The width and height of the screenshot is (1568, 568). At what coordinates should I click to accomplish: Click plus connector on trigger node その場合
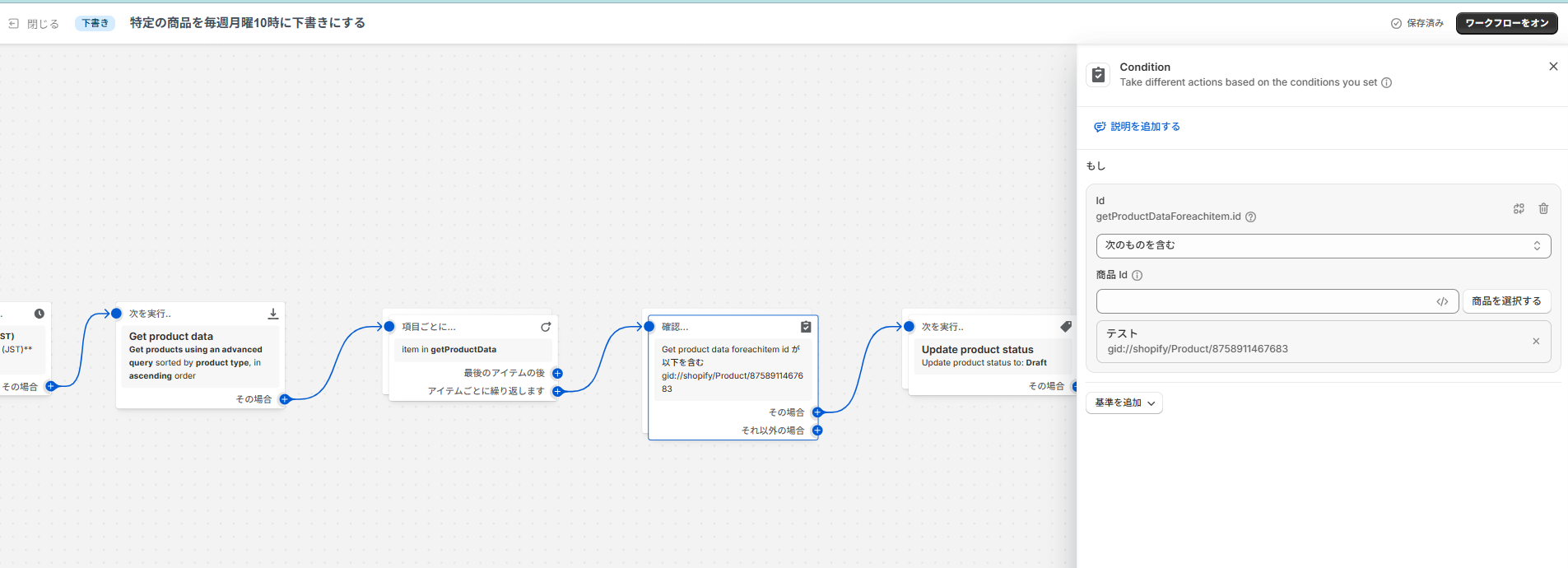click(51, 386)
